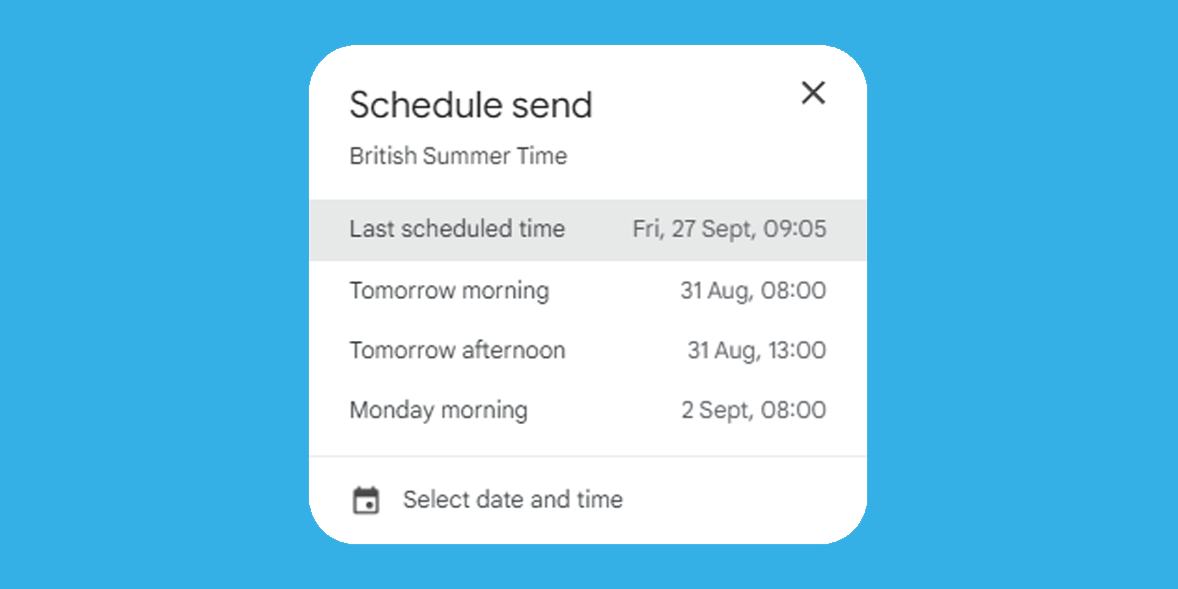Select Tomorrow afternoon option
Viewport: 1178px width, 589px height.
(x=587, y=351)
